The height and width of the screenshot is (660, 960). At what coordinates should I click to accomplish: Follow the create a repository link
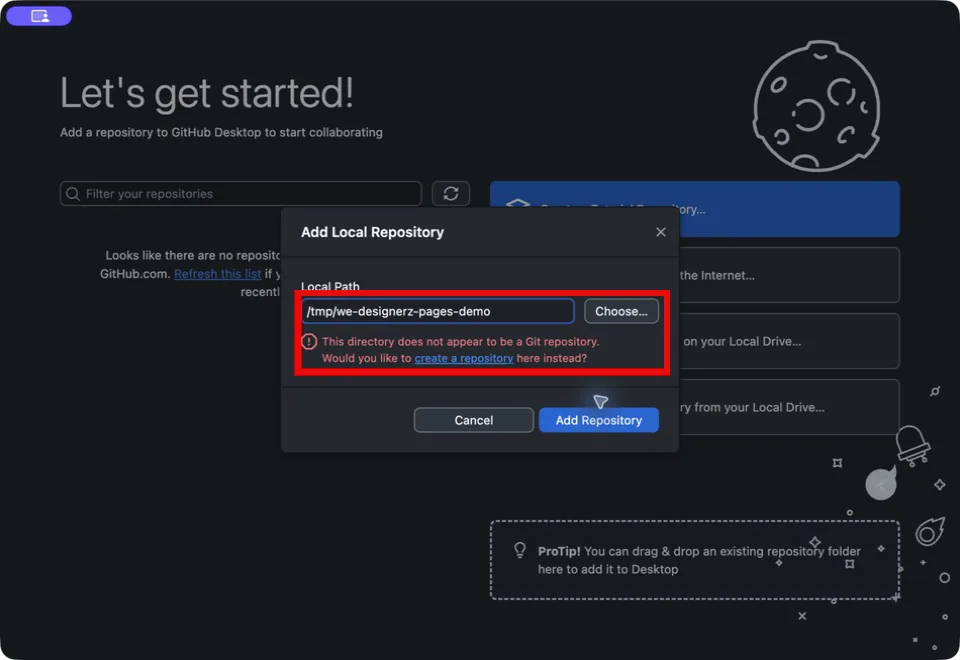pos(463,358)
